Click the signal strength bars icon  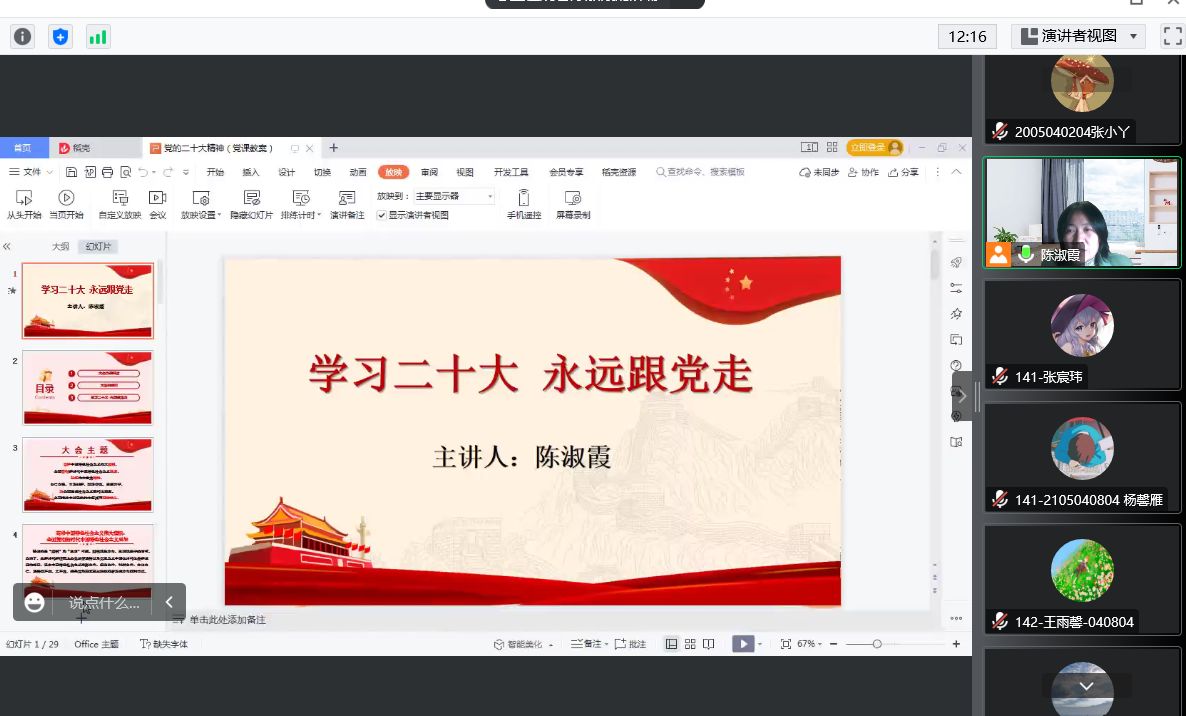pyautogui.click(x=97, y=37)
